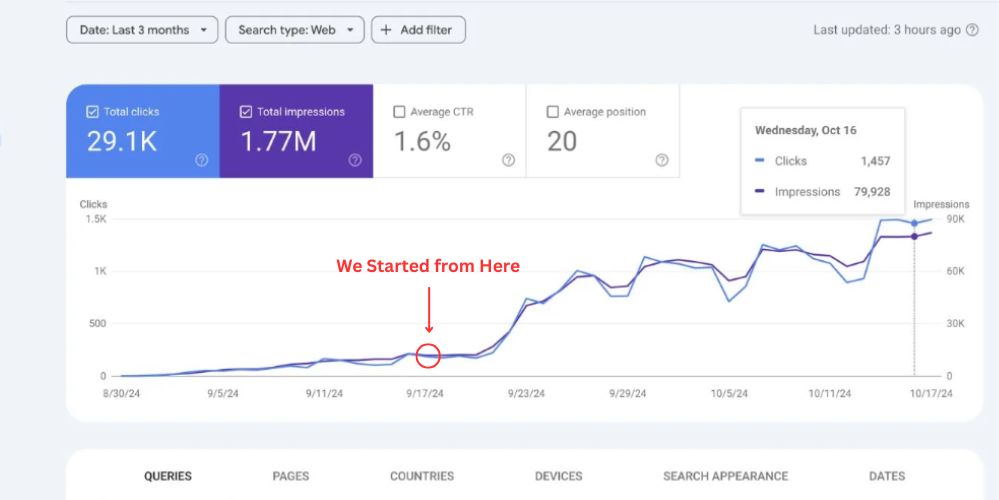Image resolution: width=999 pixels, height=500 pixels.
Task: Toggle the Total impressions checkbox
Action: pos(246,112)
